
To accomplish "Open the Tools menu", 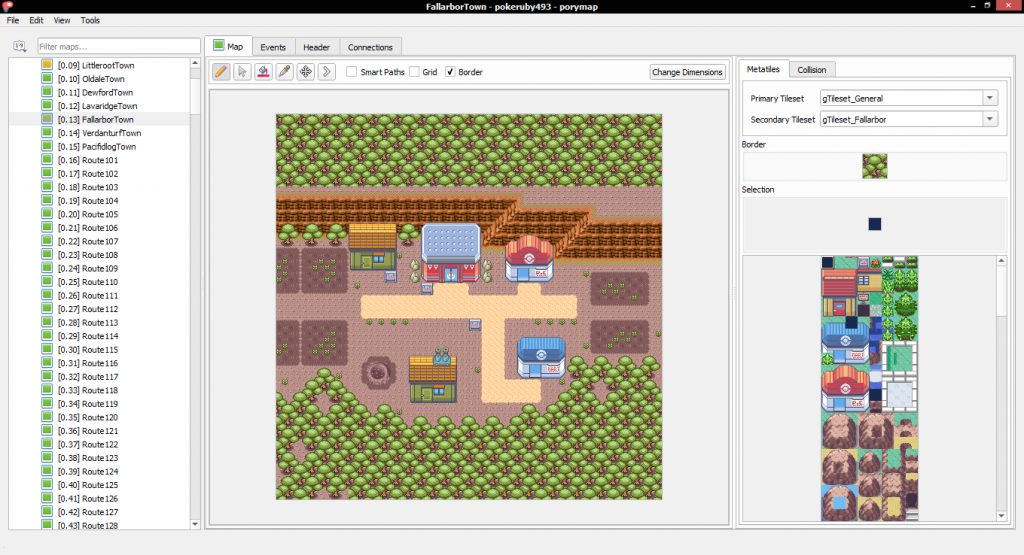I will [x=90, y=20].
